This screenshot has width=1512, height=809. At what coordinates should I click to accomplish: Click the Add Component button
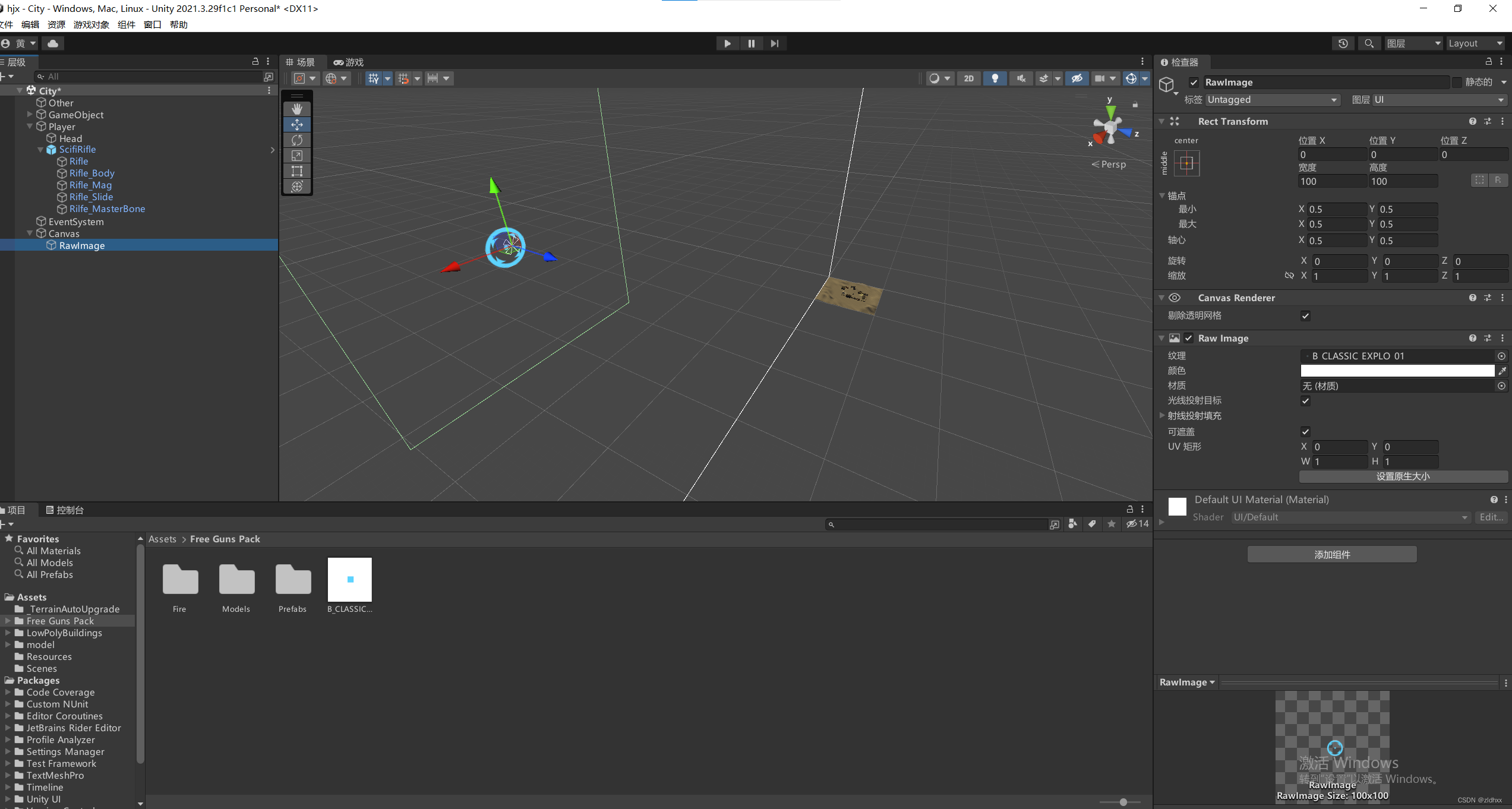[1331, 554]
